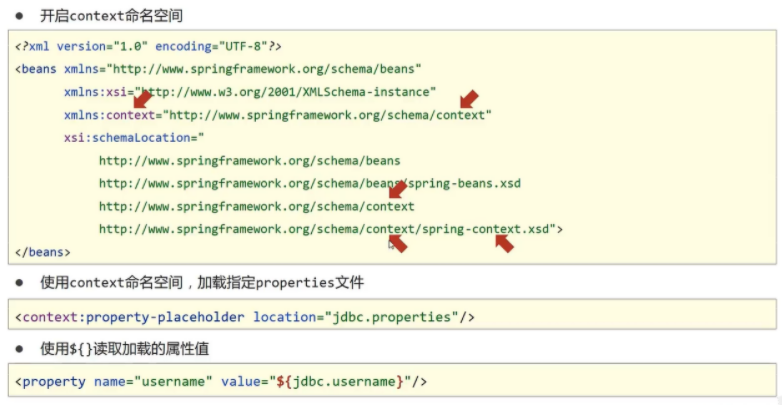Click the schemaLocation entry ending in schema/context
This screenshot has width=782, height=407.
[x=256, y=206]
